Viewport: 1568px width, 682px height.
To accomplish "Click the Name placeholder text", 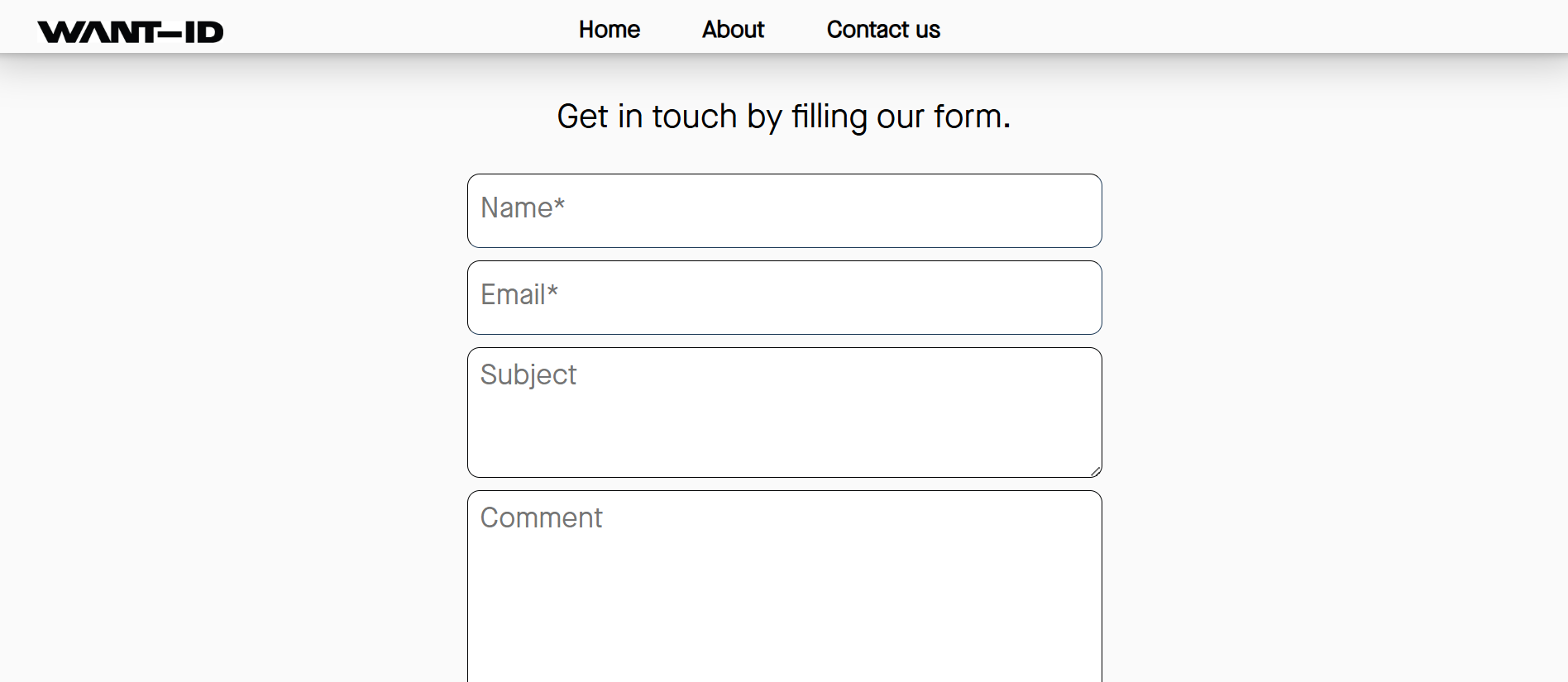I will [x=522, y=207].
